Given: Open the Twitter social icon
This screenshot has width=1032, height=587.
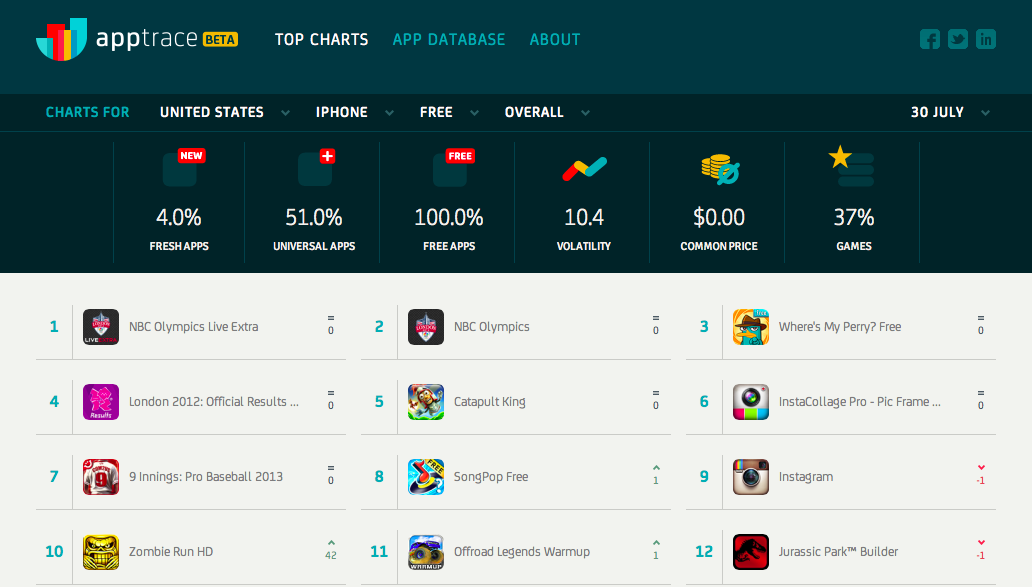Looking at the screenshot, I should 958,39.
